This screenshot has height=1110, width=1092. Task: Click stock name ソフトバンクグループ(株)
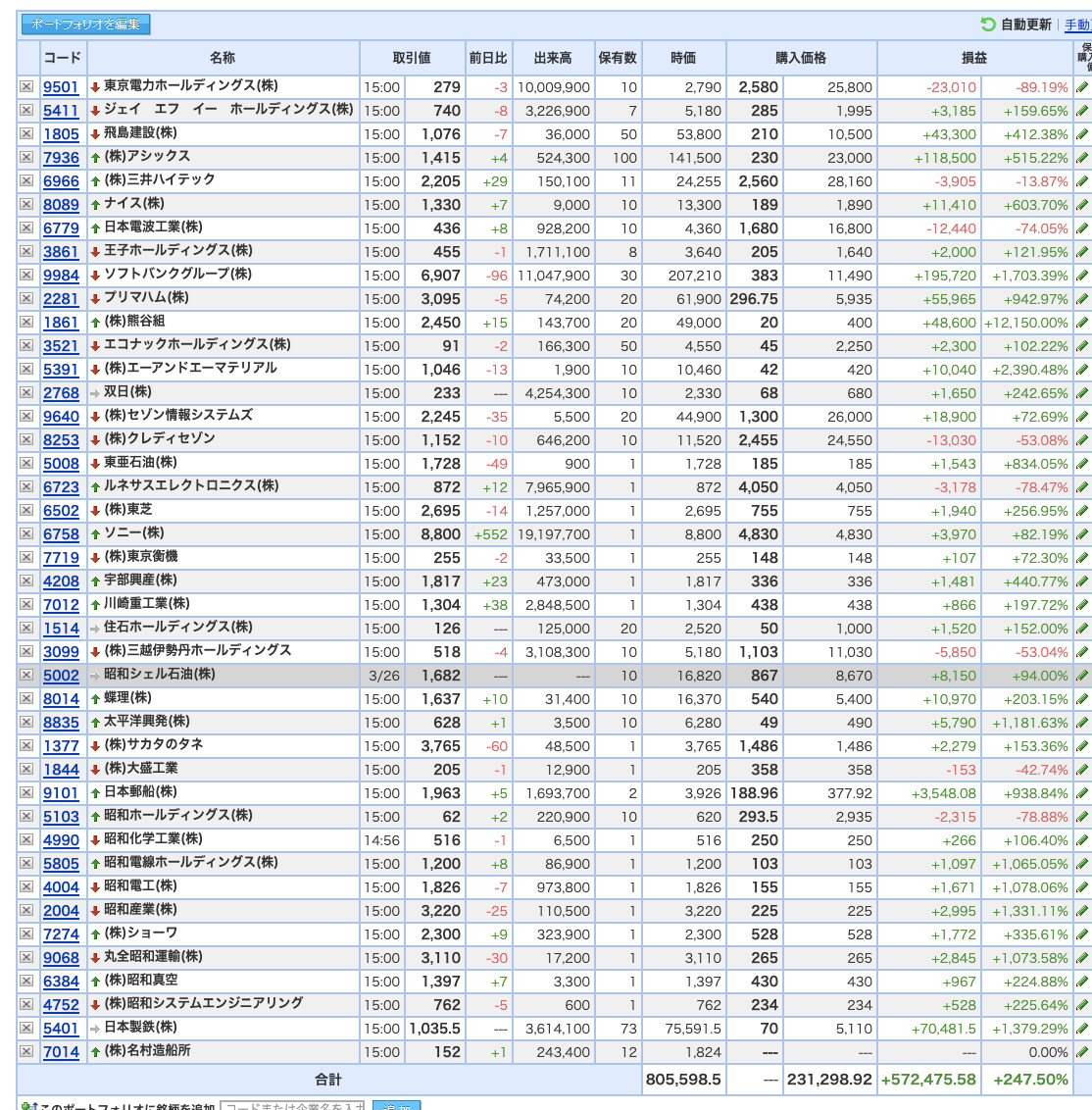pos(177,274)
